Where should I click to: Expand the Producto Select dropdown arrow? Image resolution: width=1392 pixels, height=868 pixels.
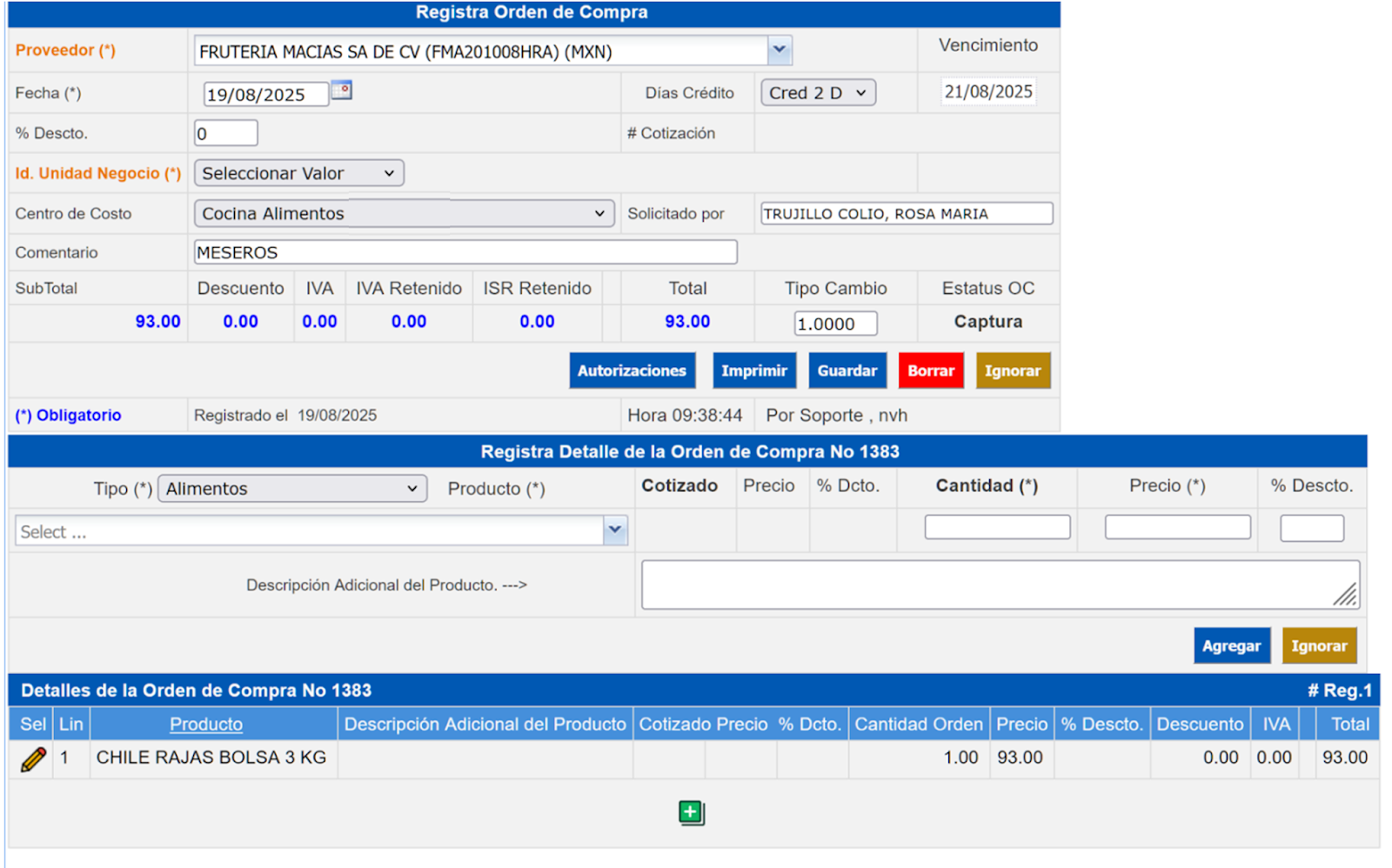(615, 531)
